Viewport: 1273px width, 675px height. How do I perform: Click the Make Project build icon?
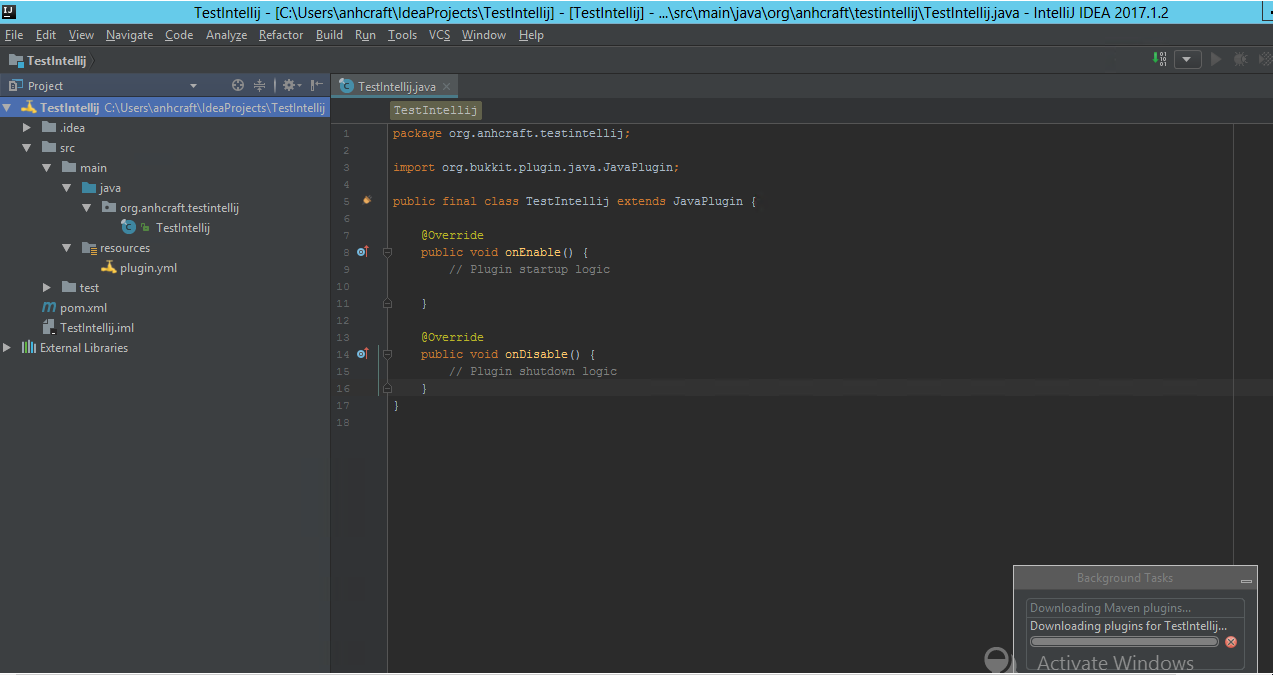pyautogui.click(x=1161, y=60)
